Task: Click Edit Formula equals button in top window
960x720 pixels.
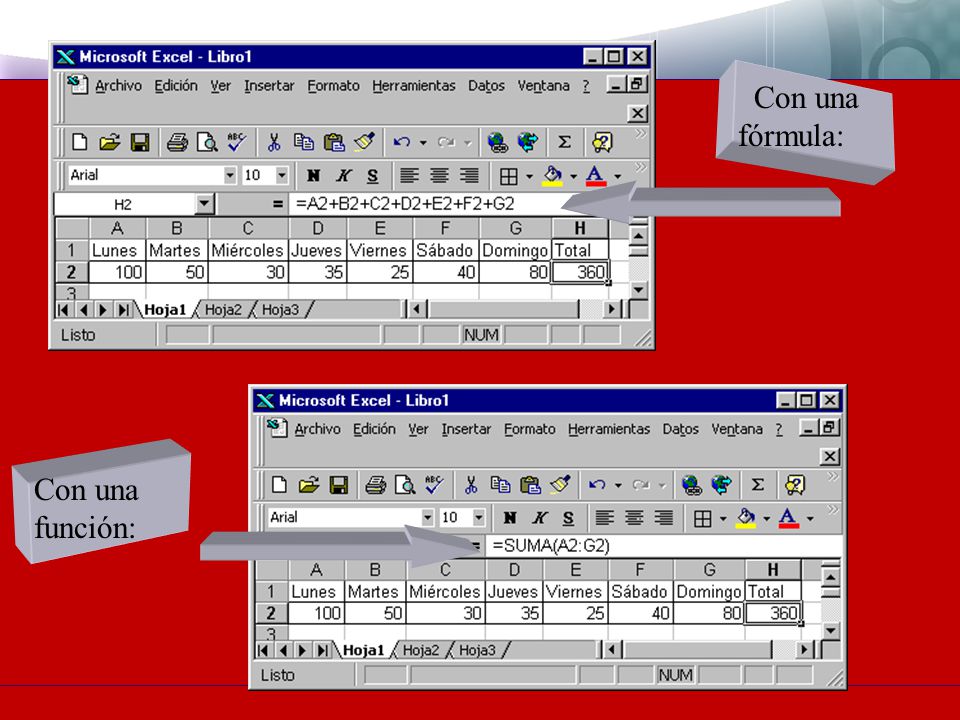Action: [x=277, y=204]
